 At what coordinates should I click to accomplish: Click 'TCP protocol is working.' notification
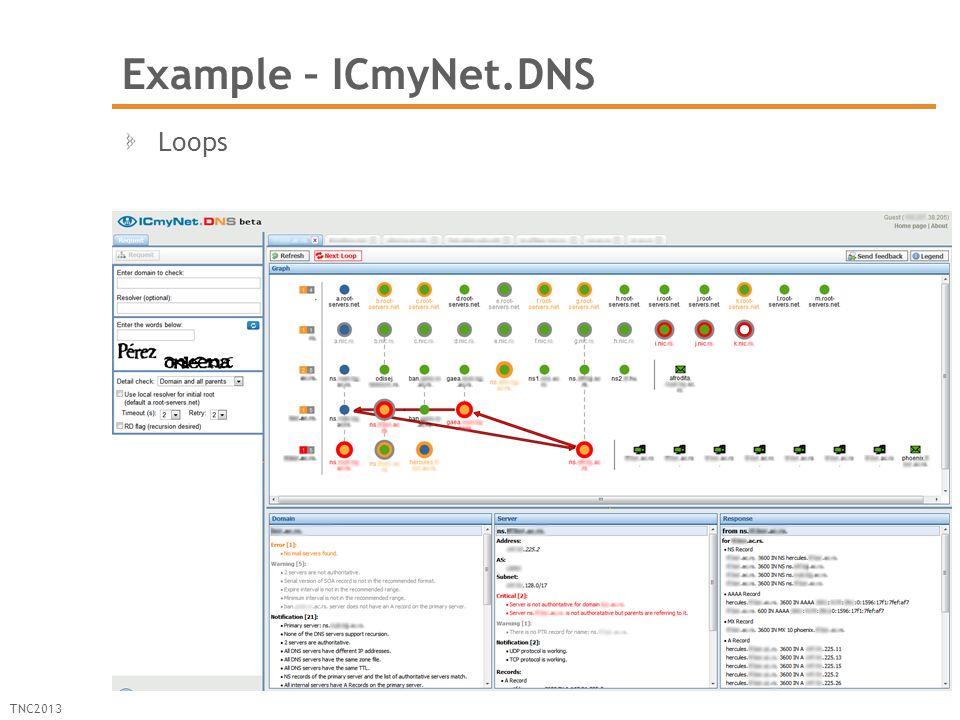point(538,660)
